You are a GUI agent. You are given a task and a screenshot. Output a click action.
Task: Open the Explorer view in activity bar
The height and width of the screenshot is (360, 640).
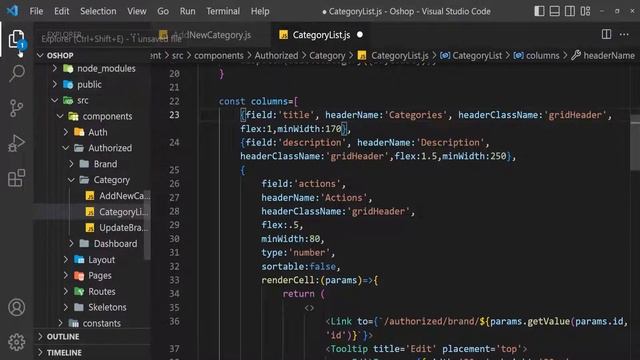pos(16,39)
